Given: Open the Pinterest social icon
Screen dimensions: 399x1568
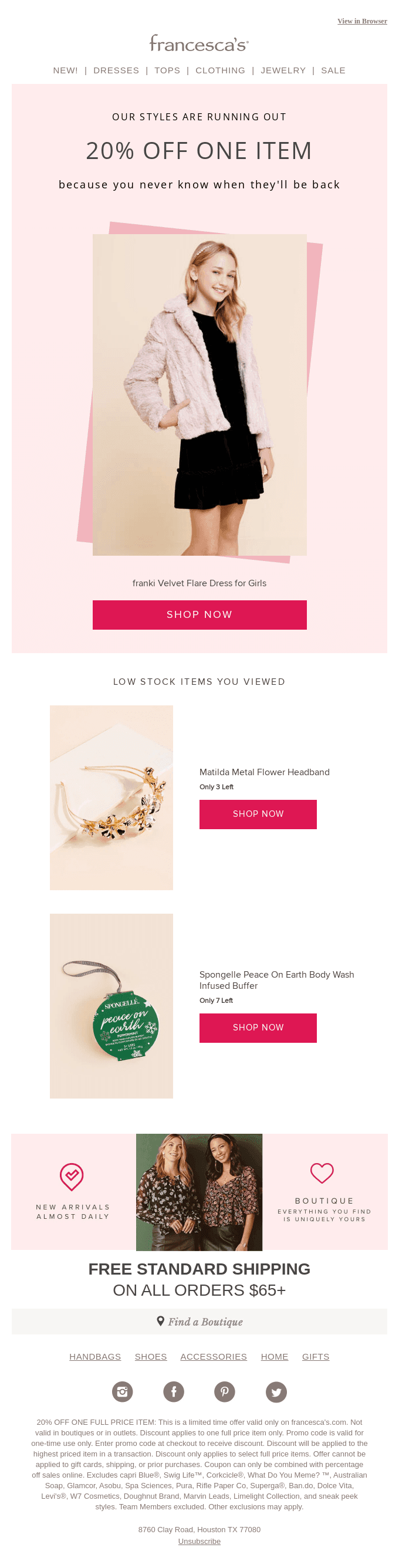Looking at the screenshot, I should pyautogui.click(x=224, y=1391).
